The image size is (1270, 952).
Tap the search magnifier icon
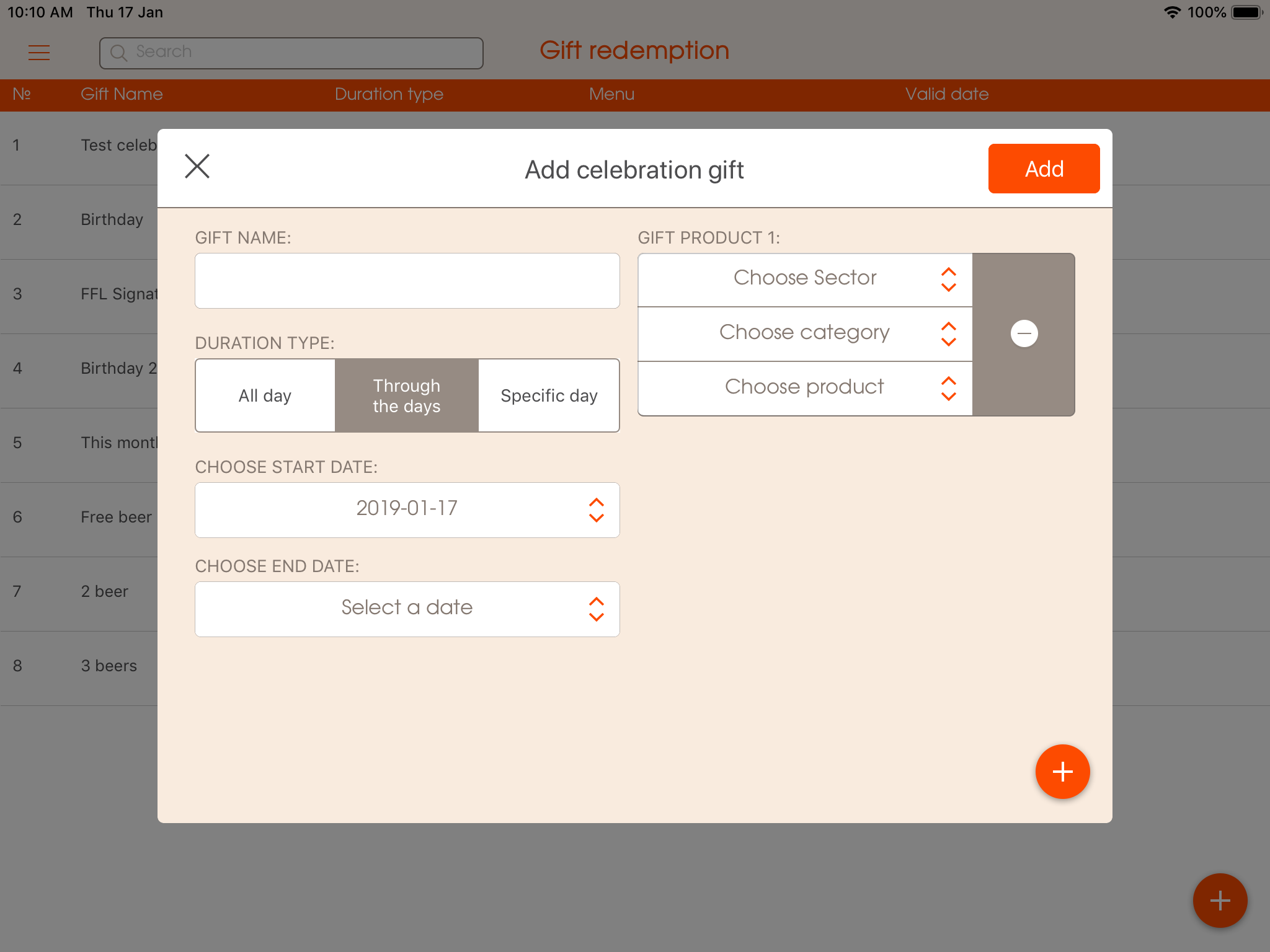click(118, 53)
